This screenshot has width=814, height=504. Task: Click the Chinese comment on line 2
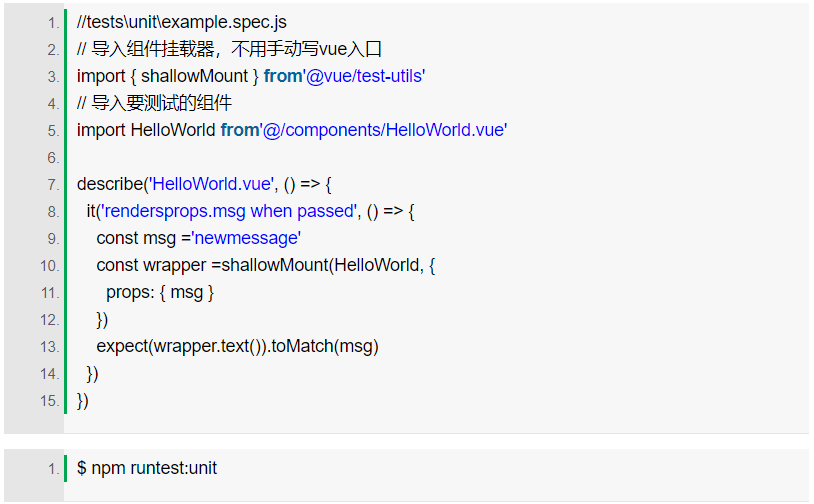tap(229, 49)
